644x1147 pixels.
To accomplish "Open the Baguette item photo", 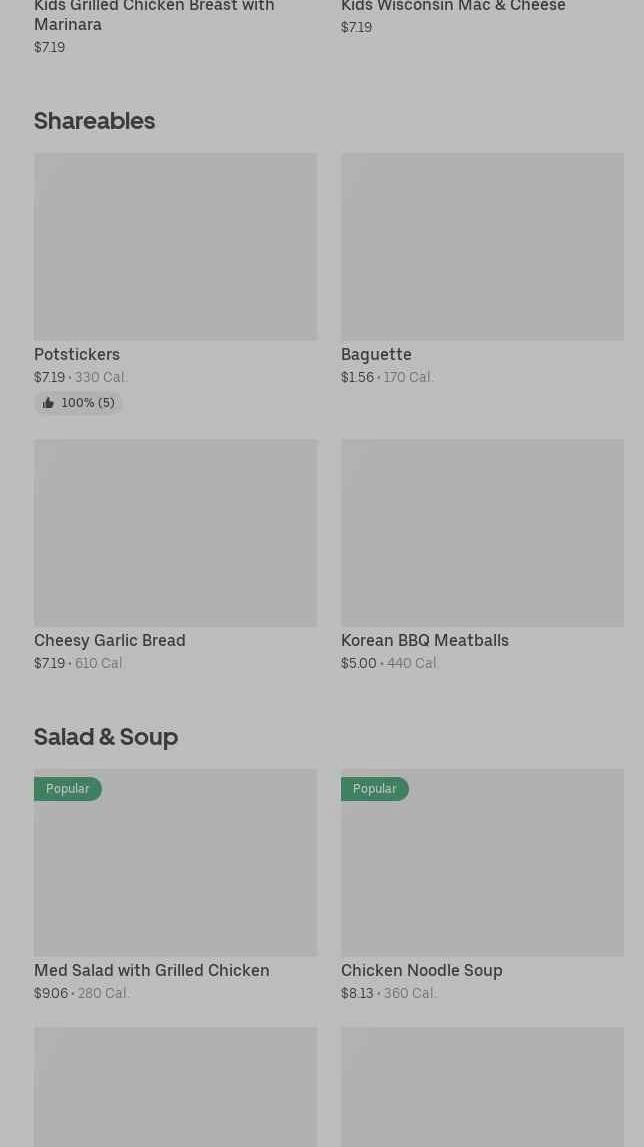I will click(x=482, y=247).
